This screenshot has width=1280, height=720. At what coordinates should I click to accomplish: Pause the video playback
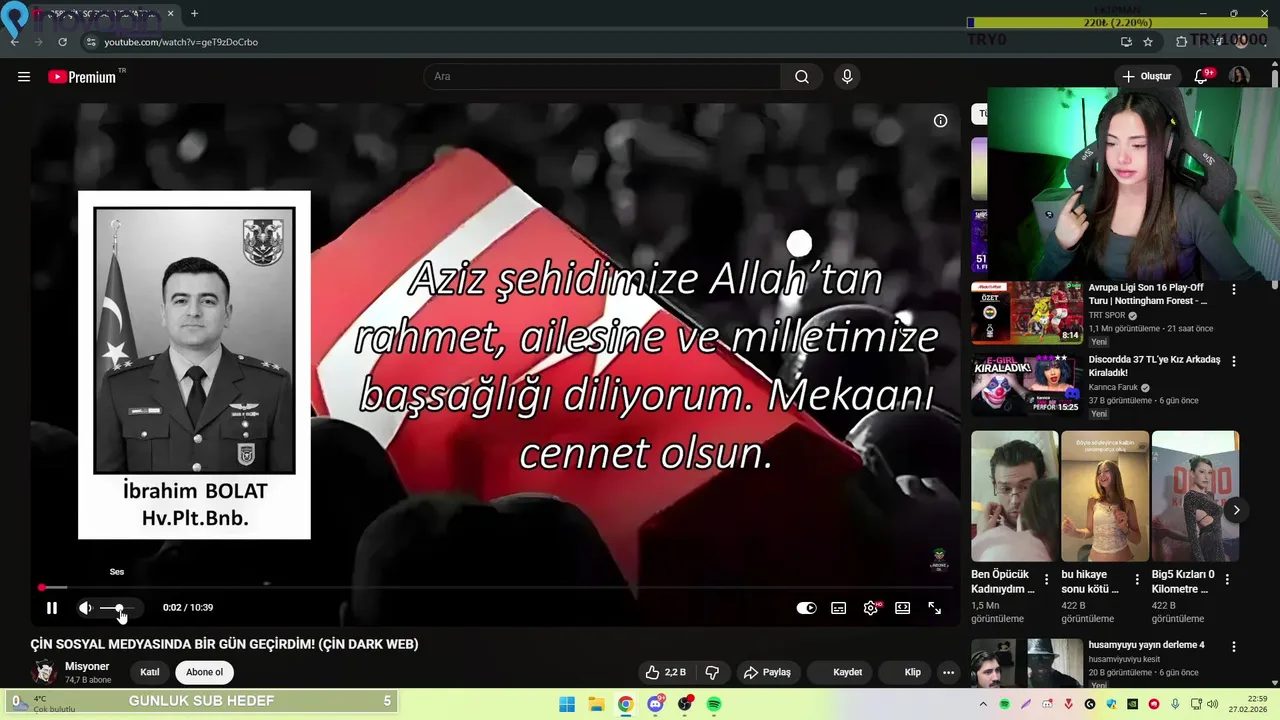tap(52, 608)
